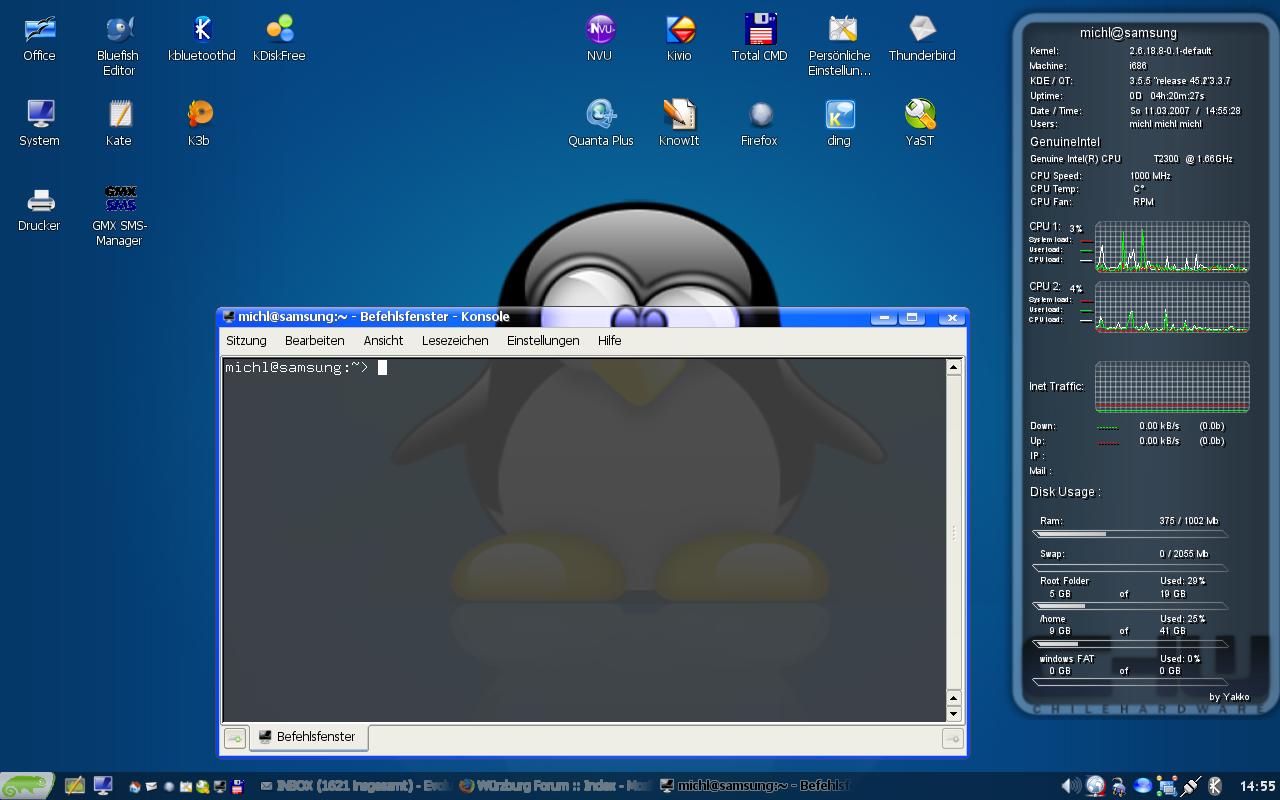Click the 'GenuineIntel' heading text
The image size is (1280, 800).
[1065, 142]
